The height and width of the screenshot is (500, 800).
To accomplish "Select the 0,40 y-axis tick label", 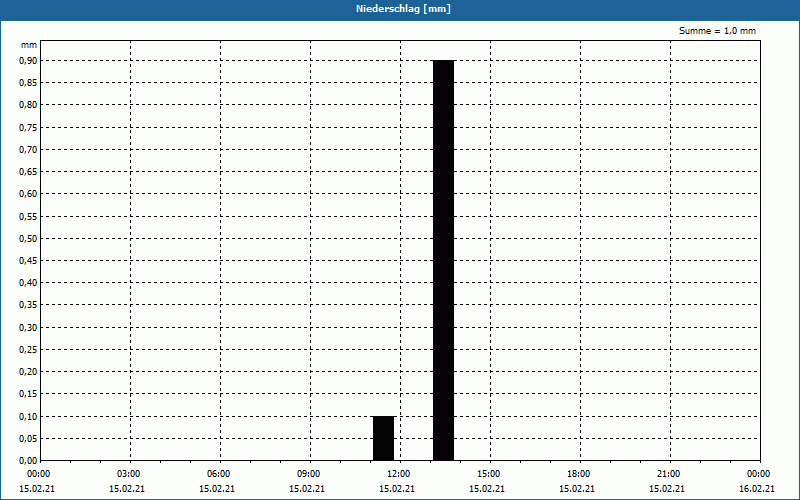I will pyautogui.click(x=28, y=283).
